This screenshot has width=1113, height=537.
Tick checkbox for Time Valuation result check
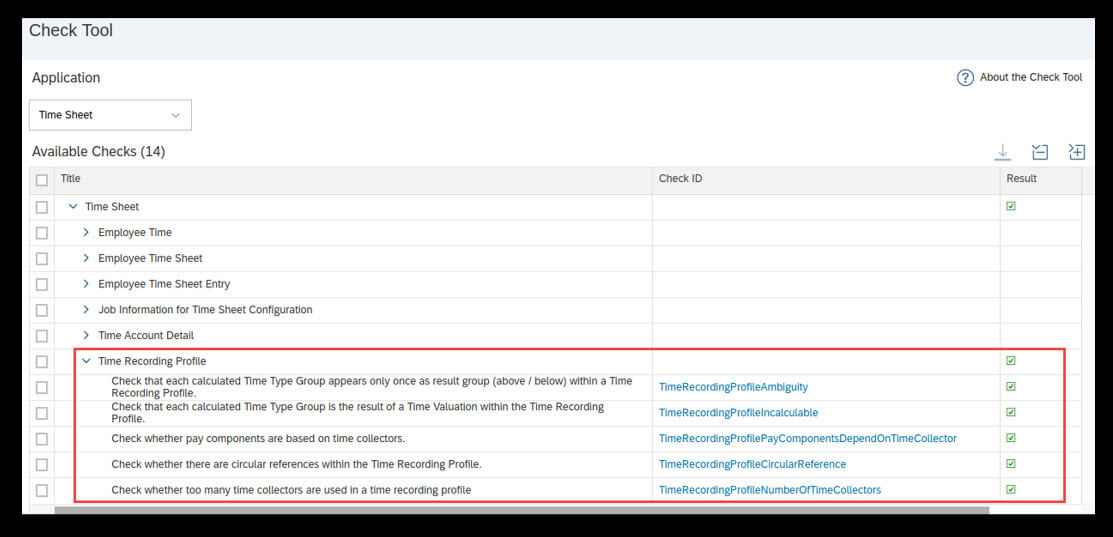coord(42,413)
